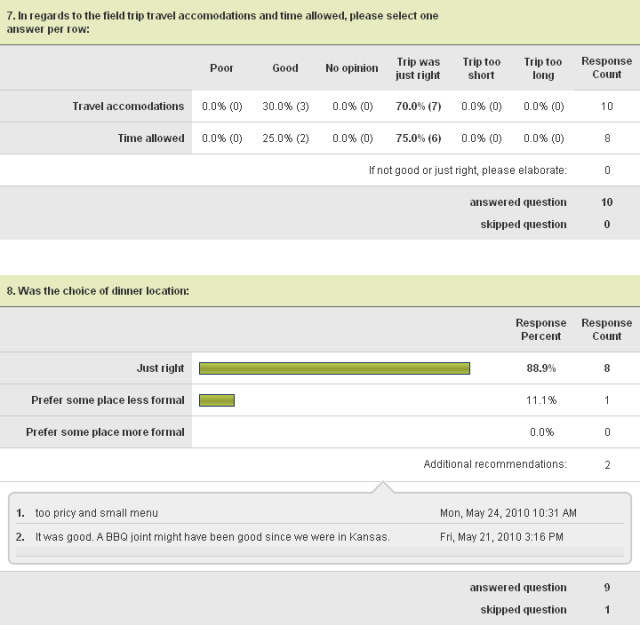Click the 70.0% (7) travel accomodations cell

coord(418,106)
